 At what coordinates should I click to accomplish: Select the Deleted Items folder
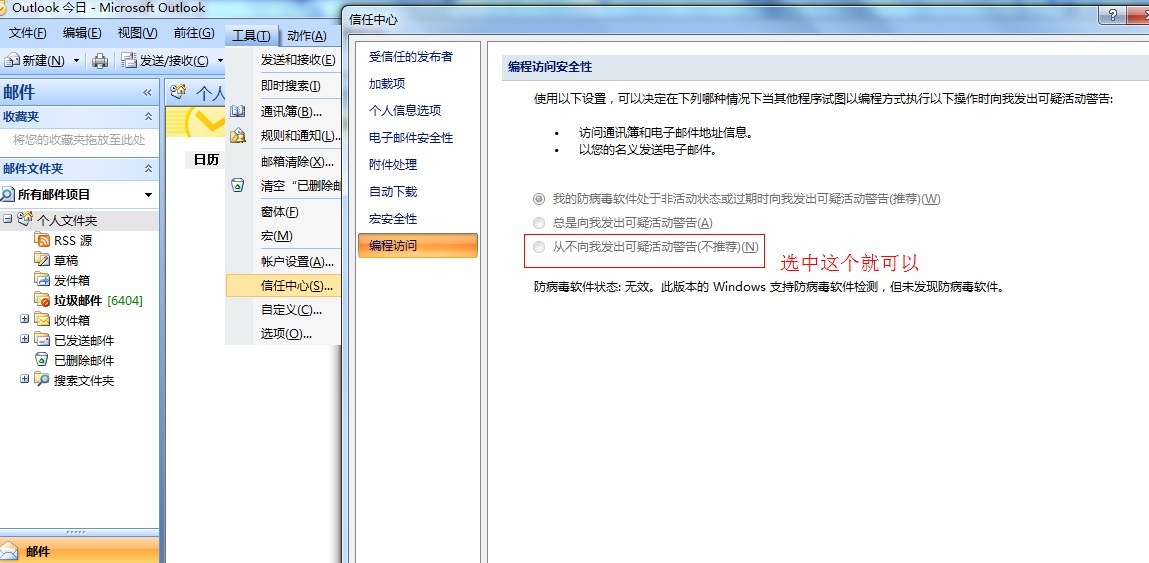[x=84, y=360]
